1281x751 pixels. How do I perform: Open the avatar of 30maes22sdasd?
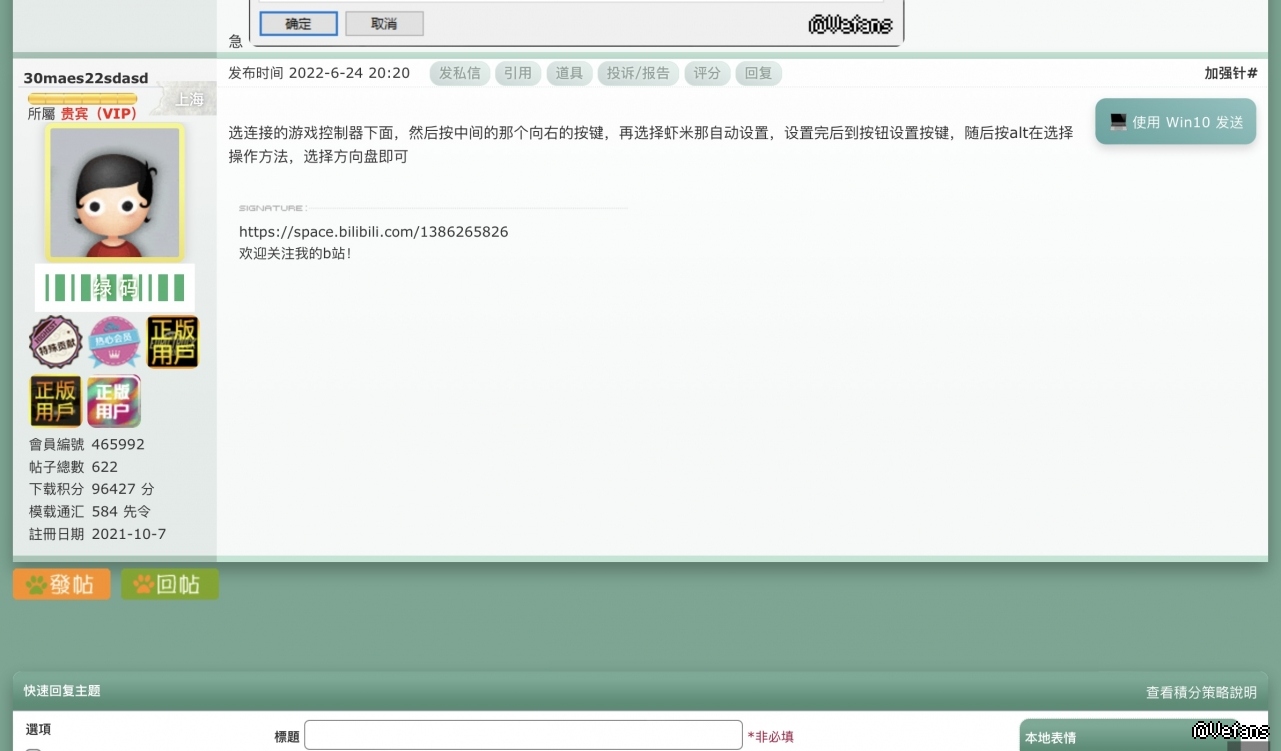coord(115,192)
